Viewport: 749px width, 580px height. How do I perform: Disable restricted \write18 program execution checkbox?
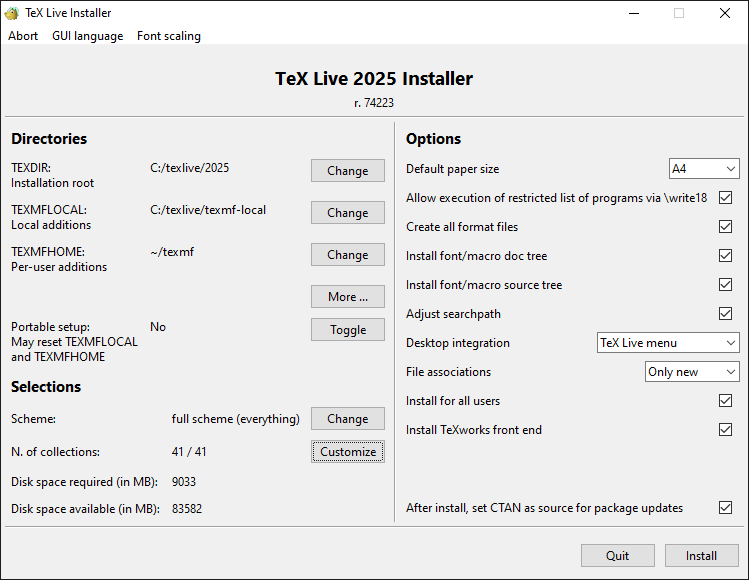coord(725,198)
